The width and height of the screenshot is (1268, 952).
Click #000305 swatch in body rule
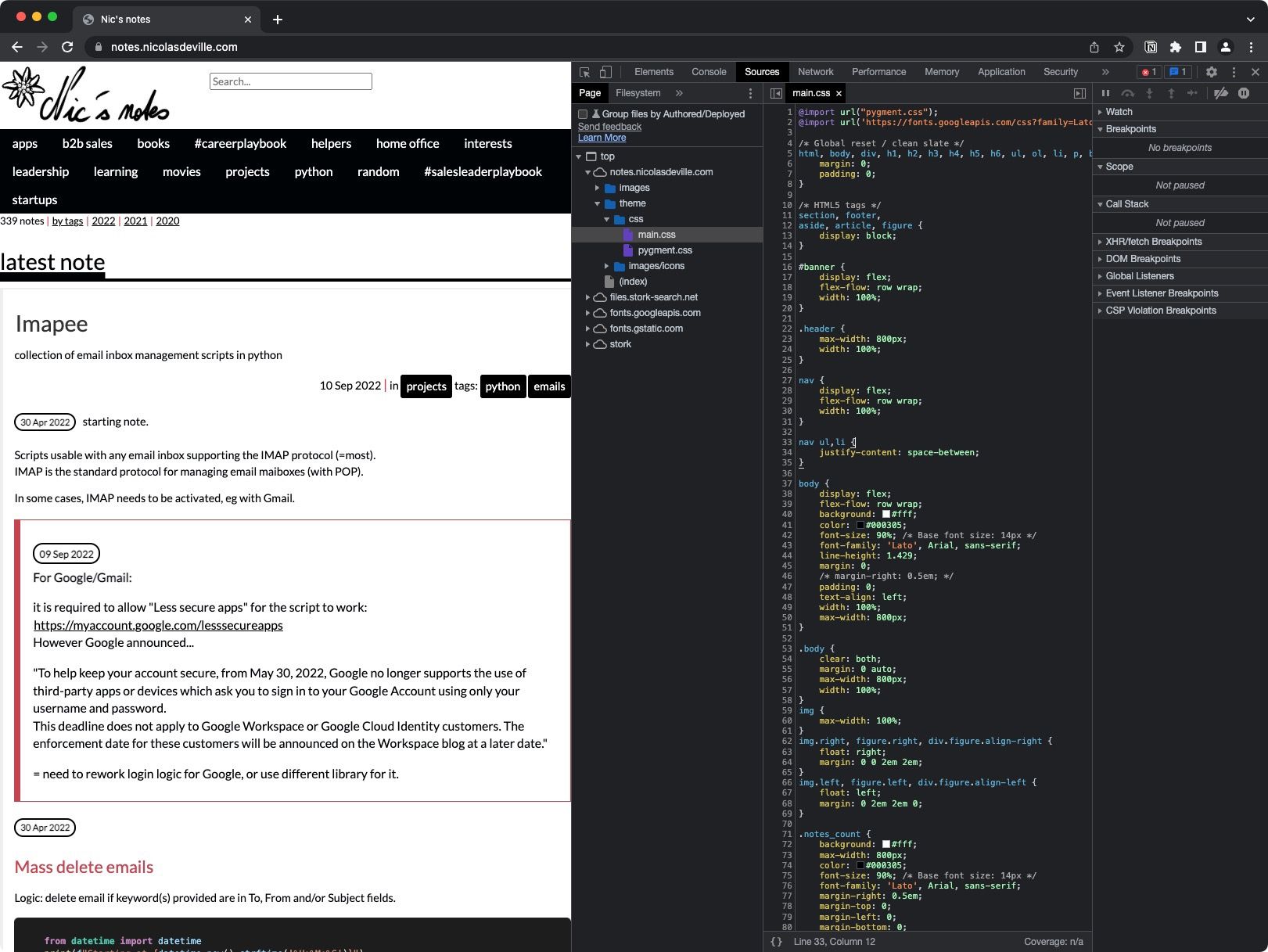click(x=860, y=525)
